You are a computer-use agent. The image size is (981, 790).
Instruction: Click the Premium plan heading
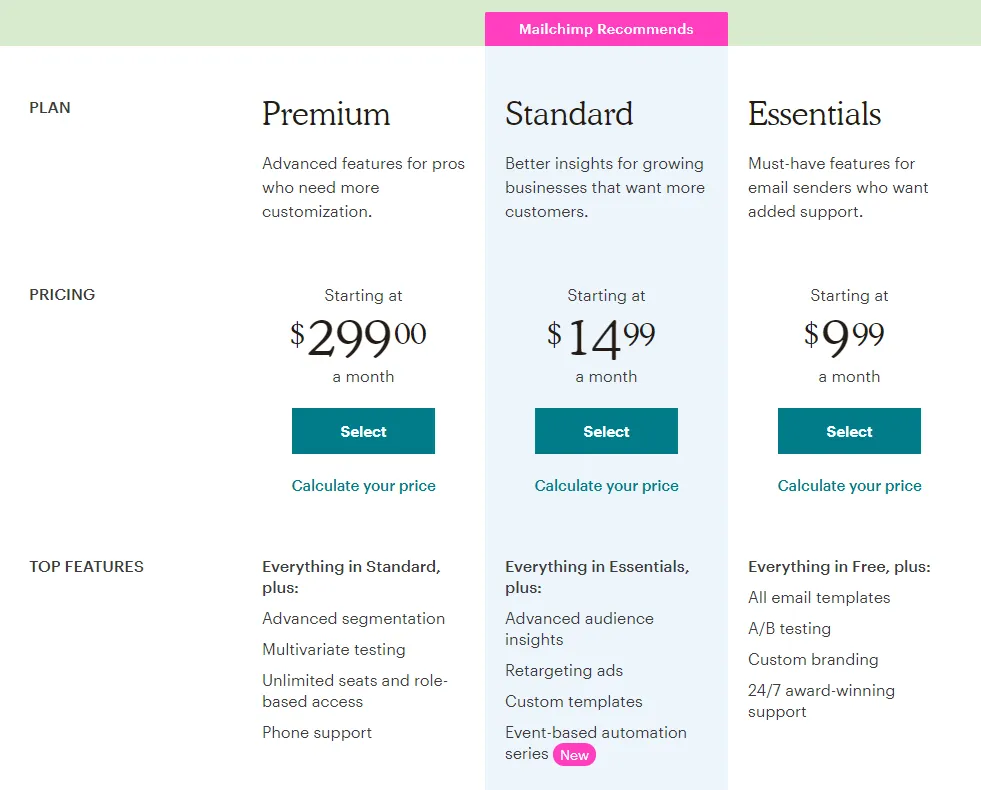click(x=326, y=114)
